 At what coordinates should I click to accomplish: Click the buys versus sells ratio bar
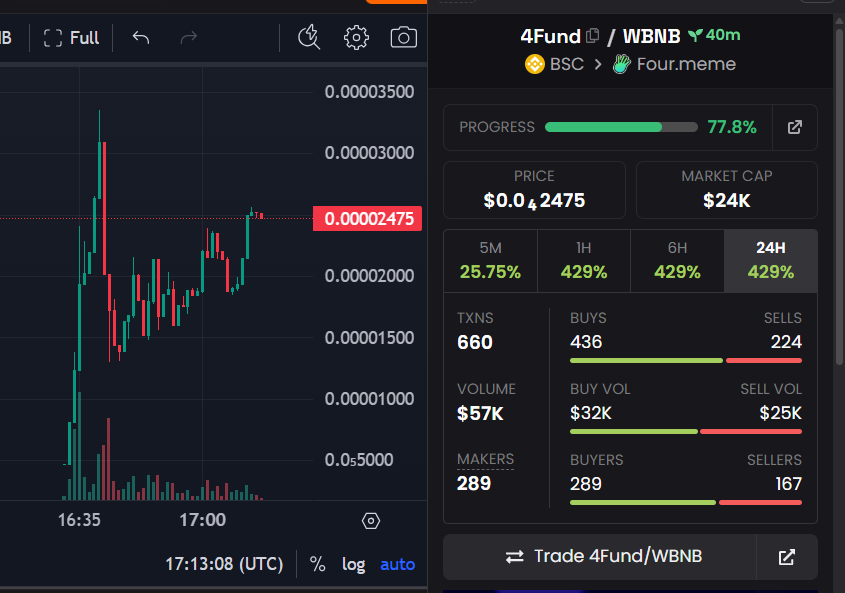[x=685, y=361]
